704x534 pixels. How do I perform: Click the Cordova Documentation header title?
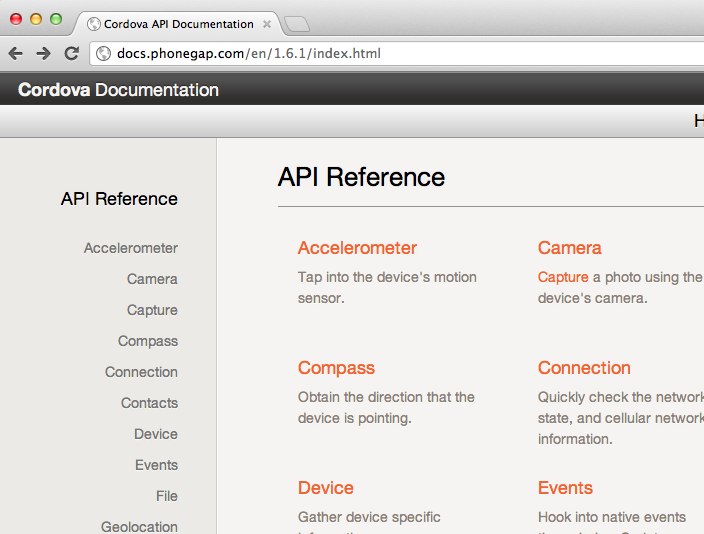coord(119,90)
